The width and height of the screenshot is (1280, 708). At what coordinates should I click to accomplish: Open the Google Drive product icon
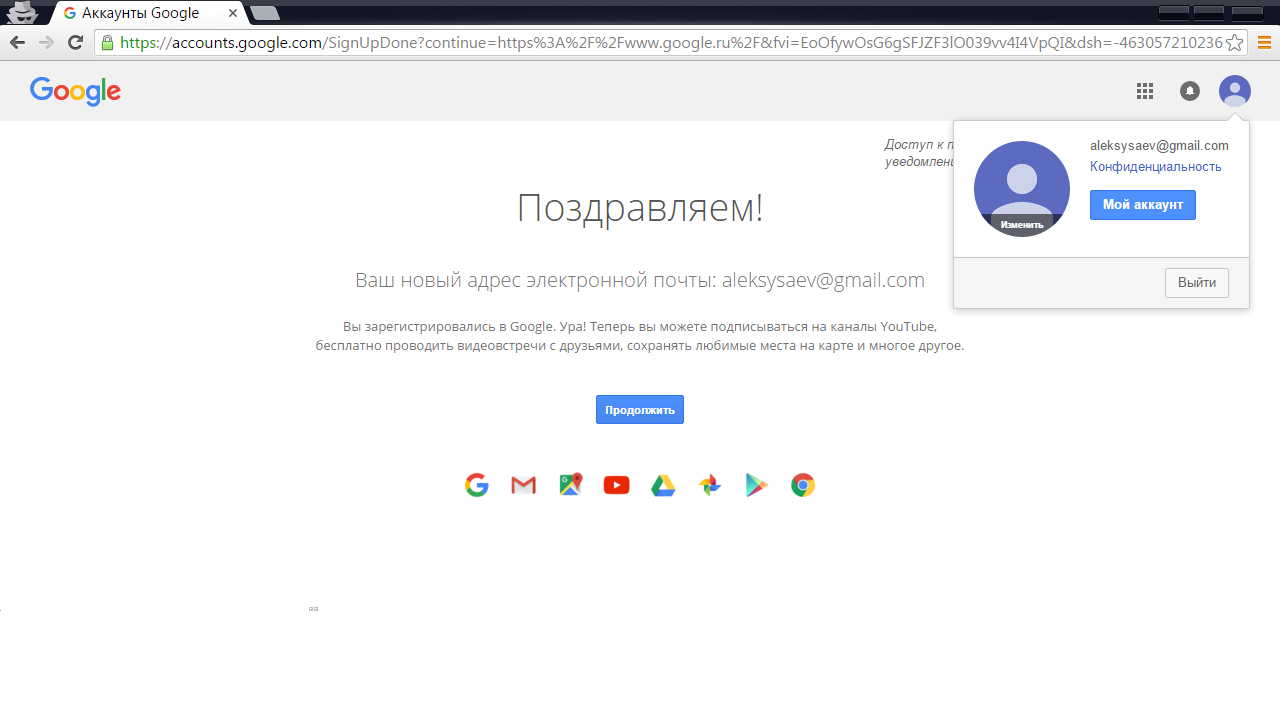(x=663, y=485)
